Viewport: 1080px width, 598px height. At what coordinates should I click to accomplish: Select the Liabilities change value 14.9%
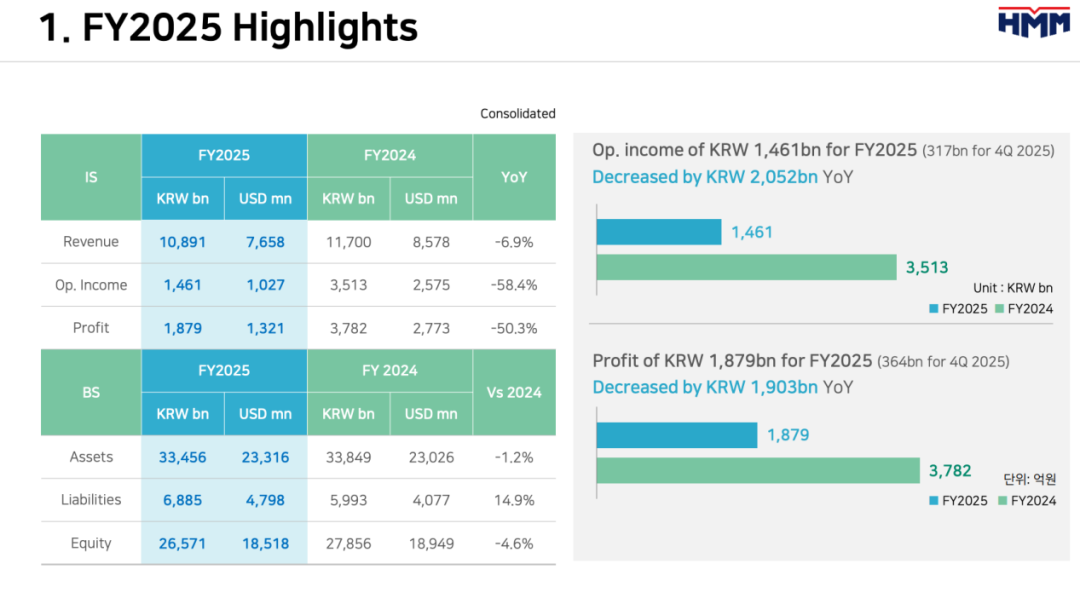point(514,500)
